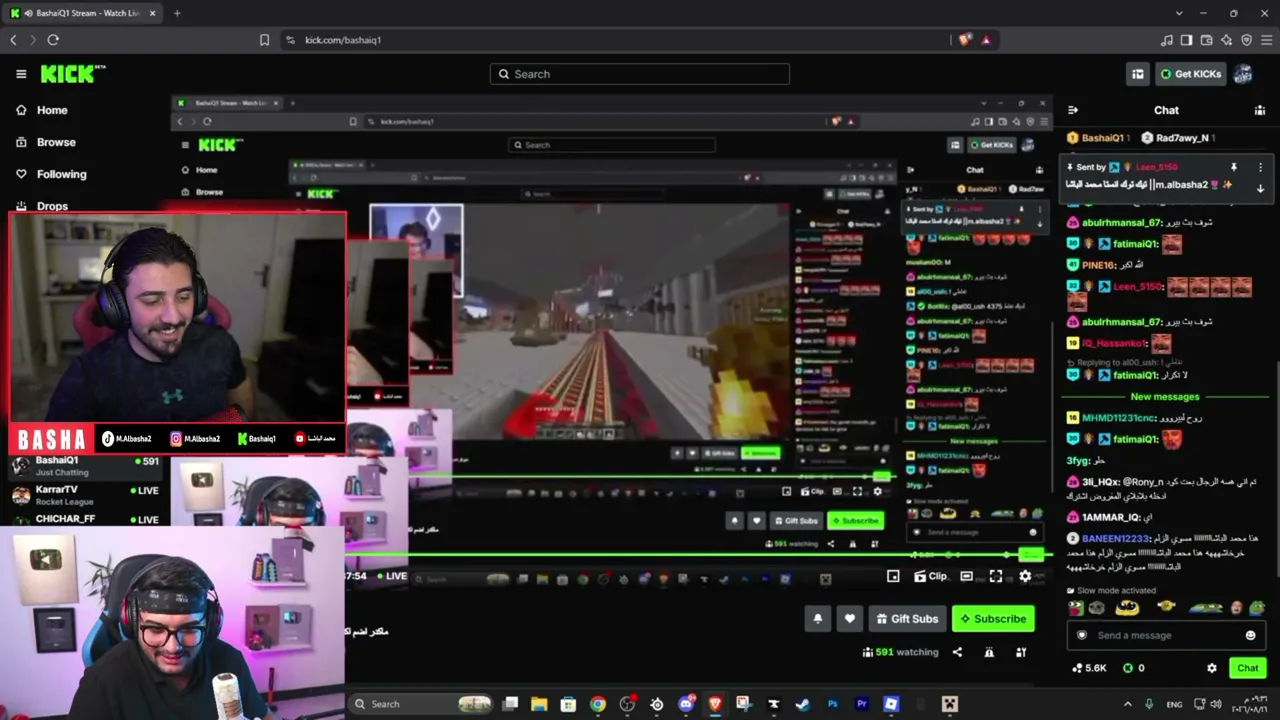The image size is (1280, 720).
Task: Toggle theater mode
Action: click(966, 576)
